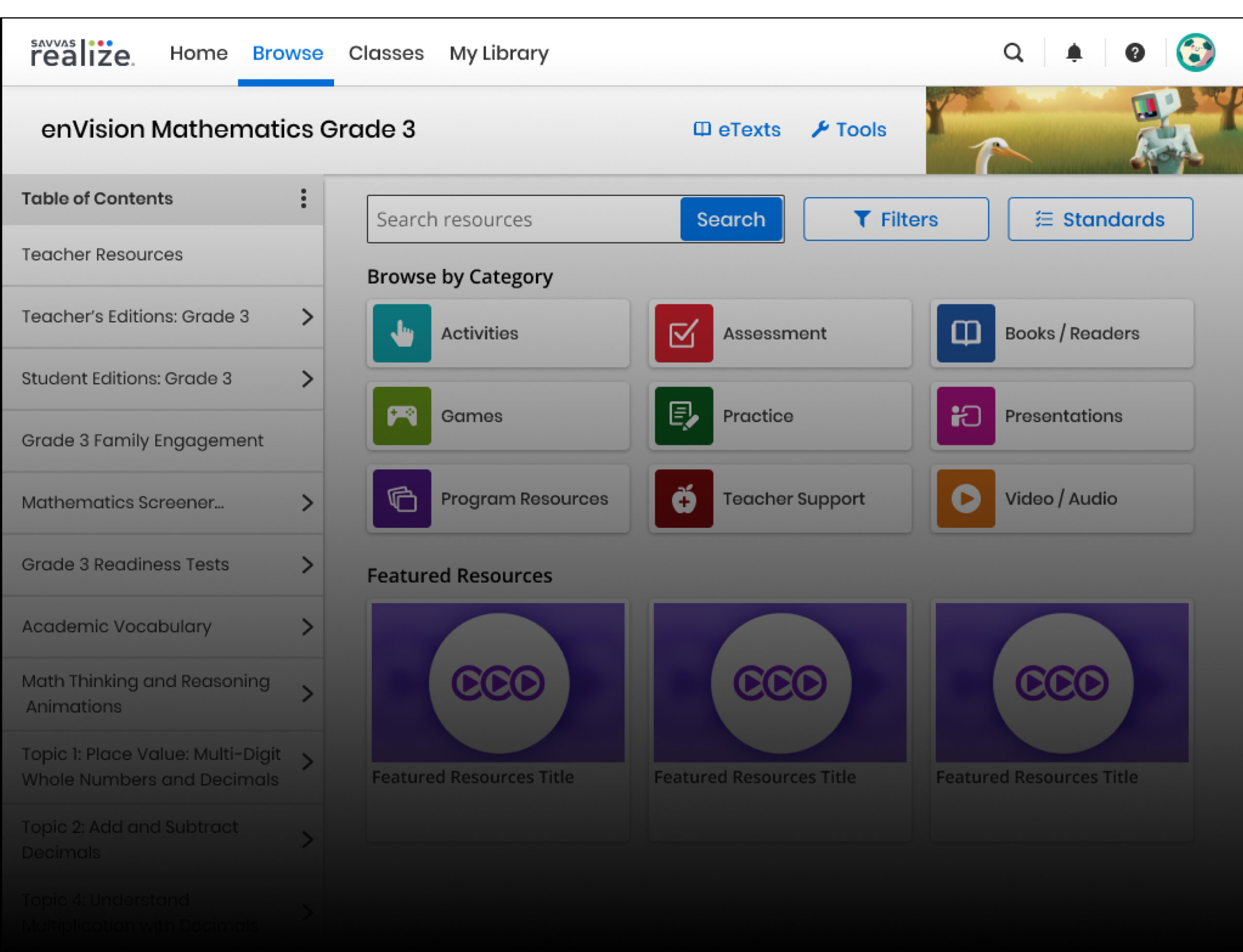This screenshot has width=1243, height=952.
Task: Click the Savvas Realize logo
Action: 83,53
